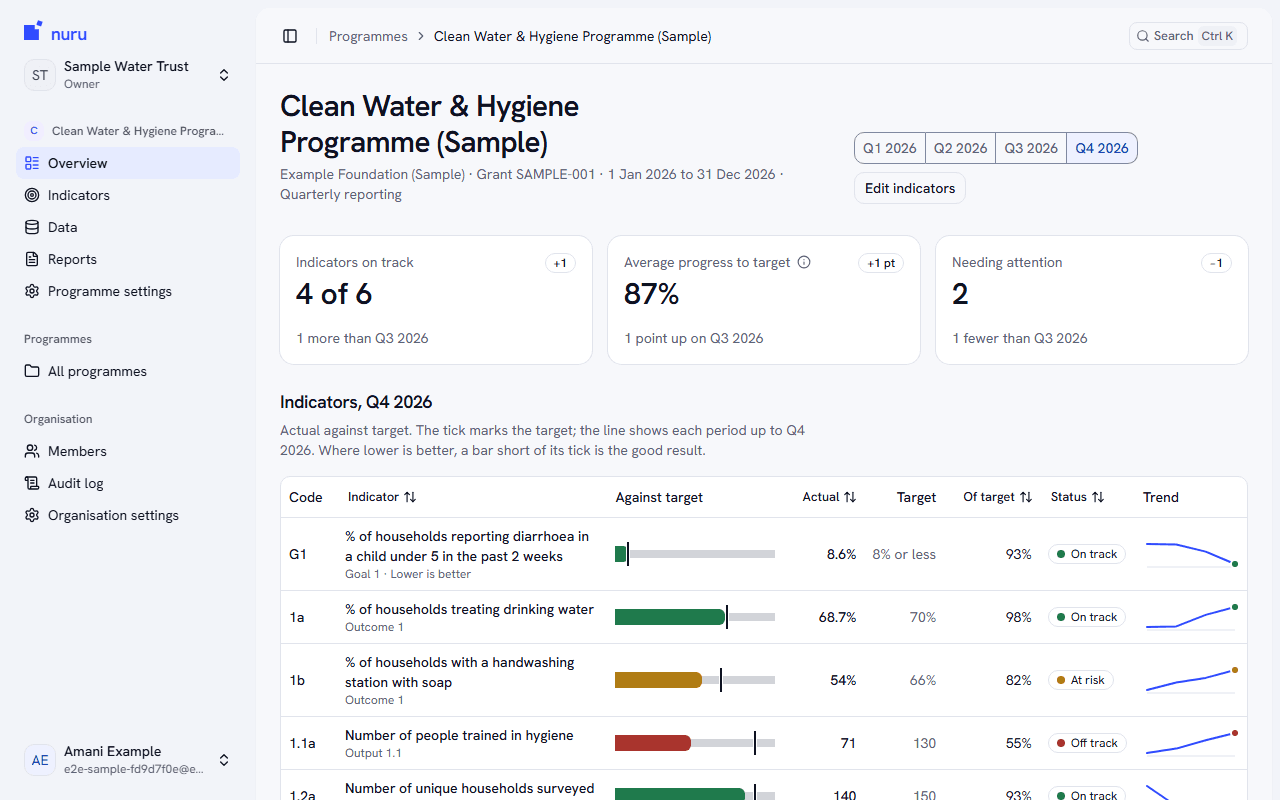Sort by Of target column arrows
Image resolution: width=1280 pixels, height=800 pixels.
coord(1025,497)
